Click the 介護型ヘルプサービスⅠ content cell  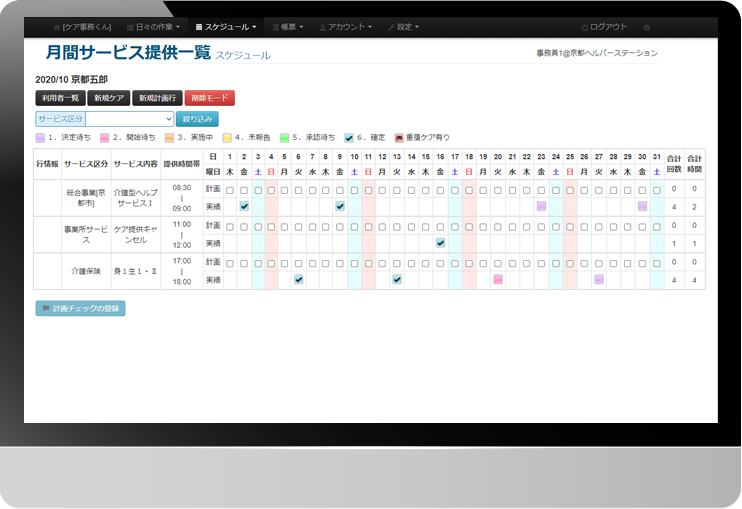(x=136, y=198)
